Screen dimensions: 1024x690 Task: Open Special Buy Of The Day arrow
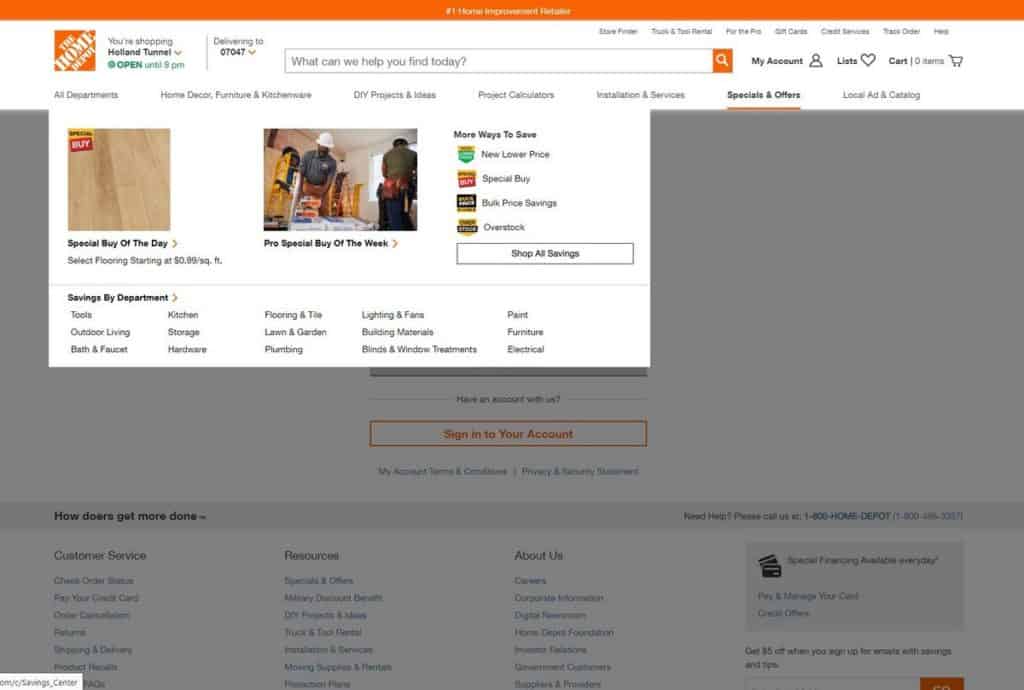pyautogui.click(x=175, y=243)
